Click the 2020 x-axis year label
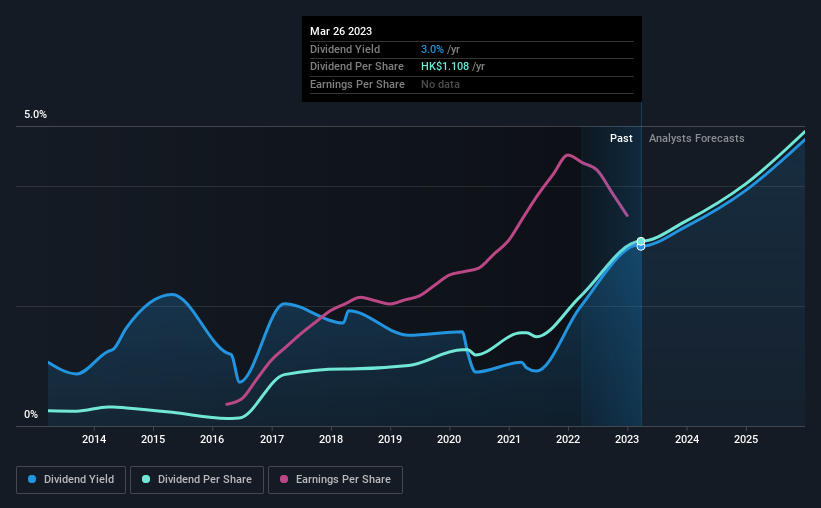821x508 pixels. coord(449,439)
